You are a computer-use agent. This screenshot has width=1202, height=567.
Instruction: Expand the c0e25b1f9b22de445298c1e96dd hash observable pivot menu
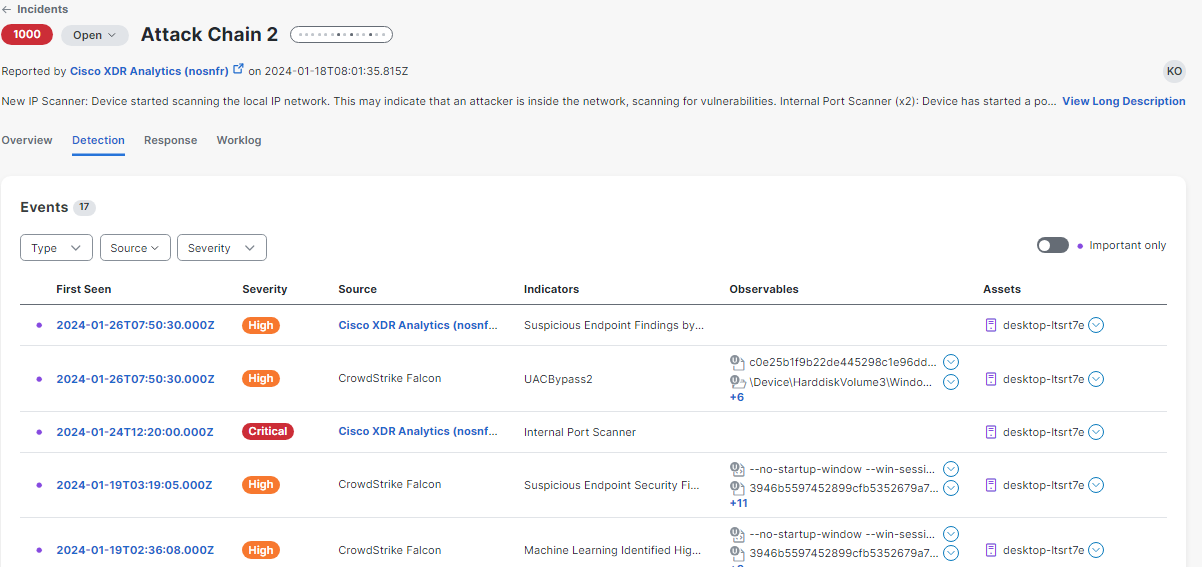click(951, 362)
